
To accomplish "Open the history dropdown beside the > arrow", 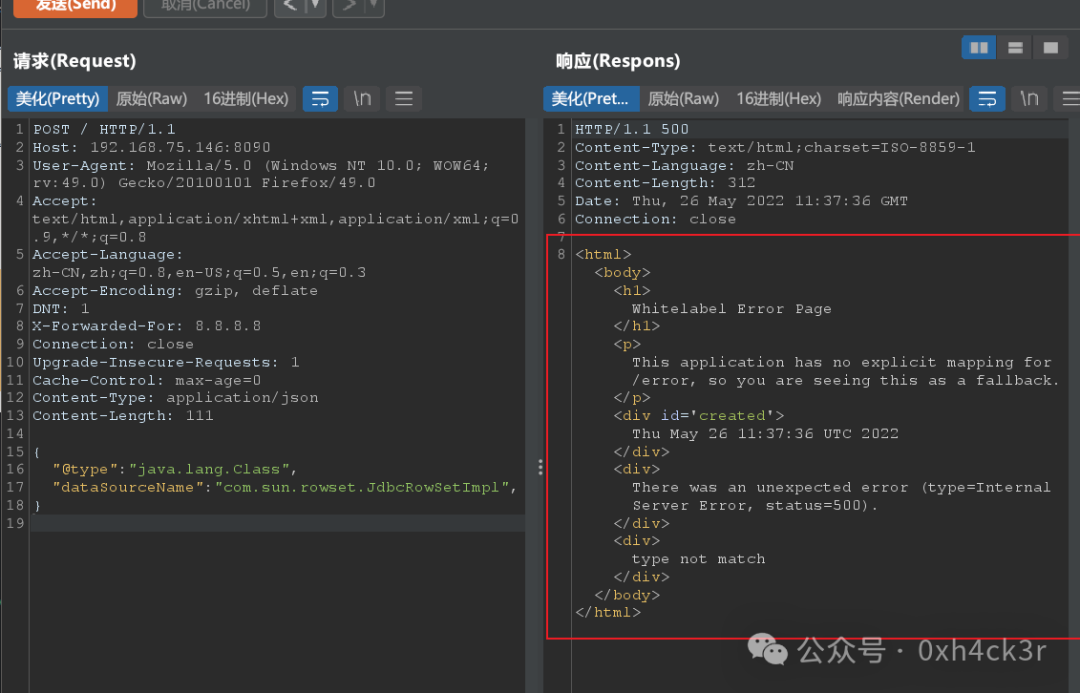I will pyautogui.click(x=374, y=6).
